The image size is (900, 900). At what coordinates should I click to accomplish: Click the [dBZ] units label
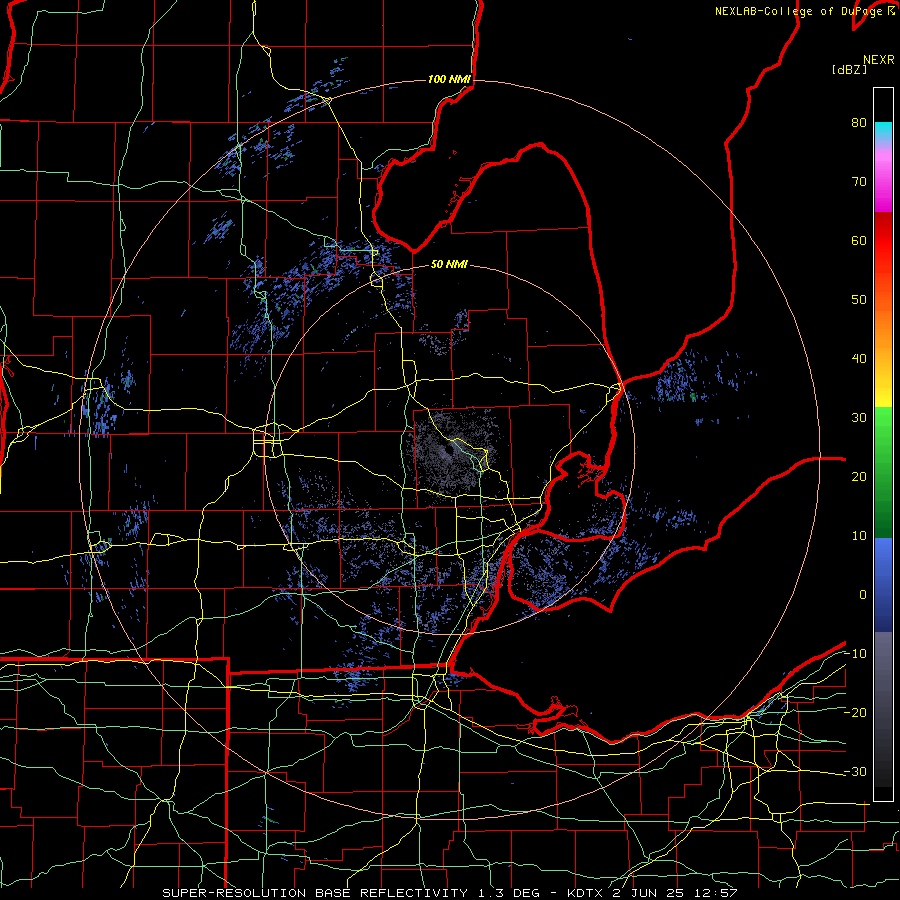[x=849, y=70]
